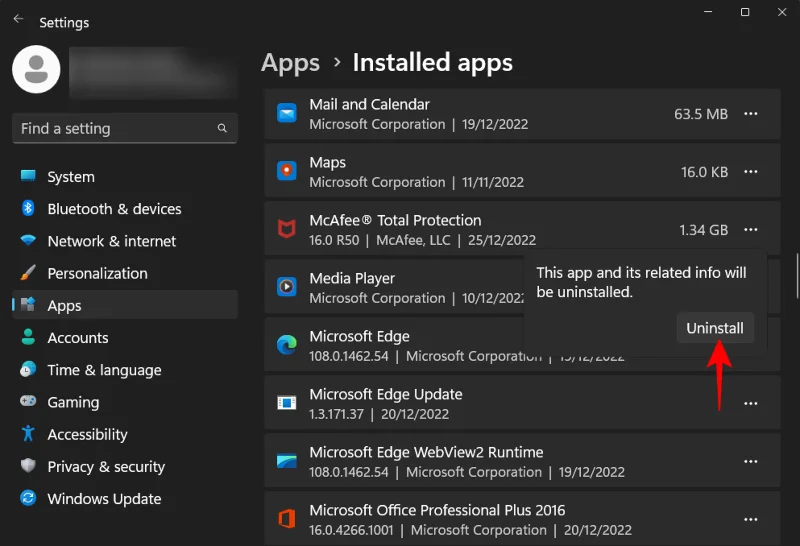
Task: Open more options for Maps
Action: coord(751,171)
